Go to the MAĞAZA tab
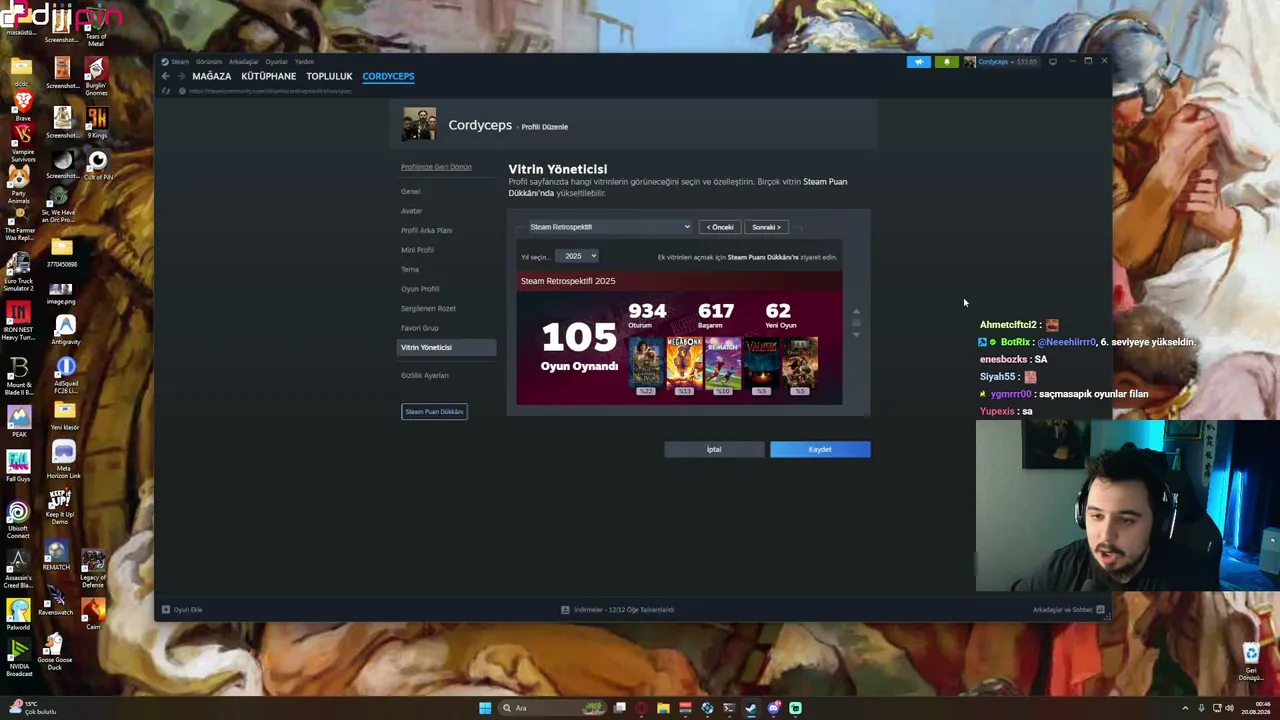This screenshot has height=720, width=1280. tap(212, 76)
